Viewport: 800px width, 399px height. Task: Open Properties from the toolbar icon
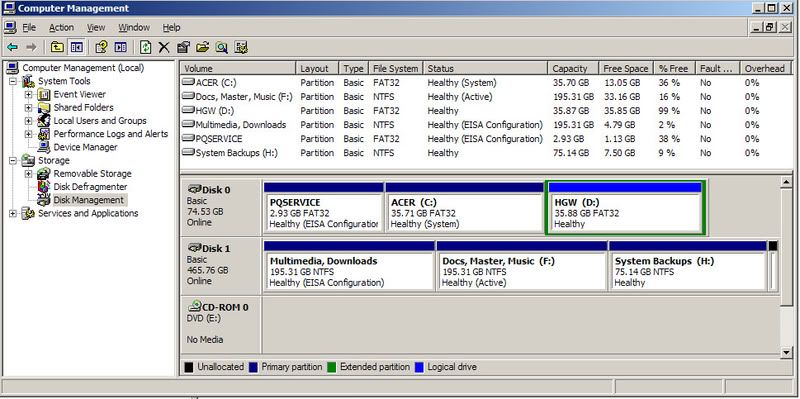point(183,47)
